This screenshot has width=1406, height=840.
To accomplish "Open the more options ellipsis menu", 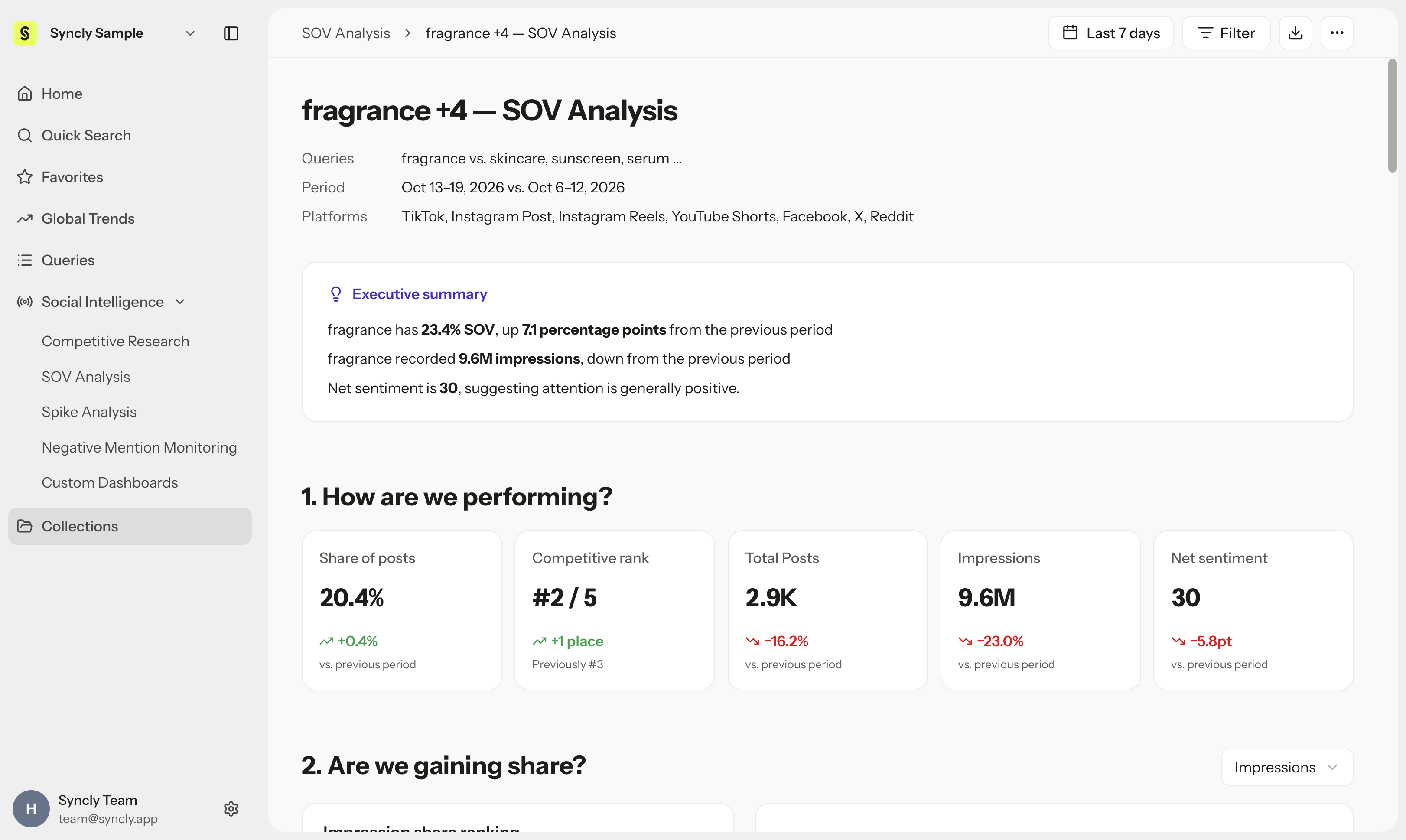I will coord(1337,33).
